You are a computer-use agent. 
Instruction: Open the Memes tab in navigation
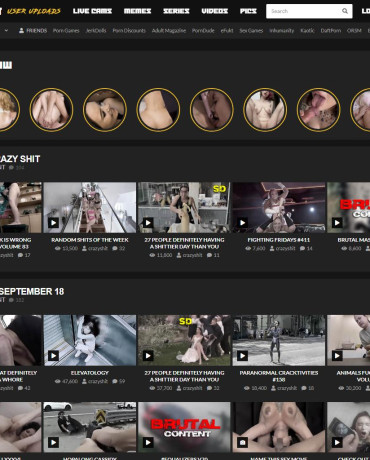coord(137,11)
